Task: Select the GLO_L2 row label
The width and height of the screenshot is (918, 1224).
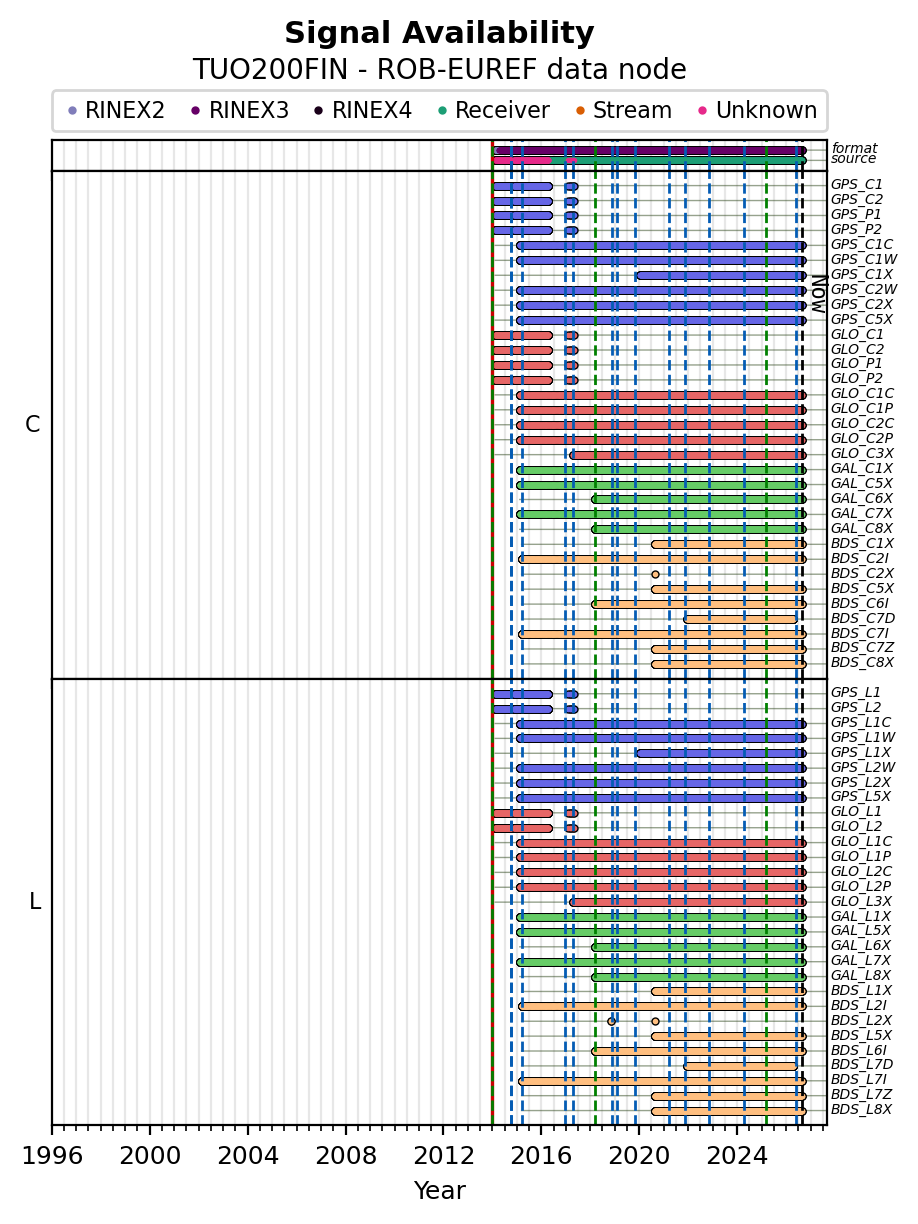Action: tap(856, 827)
